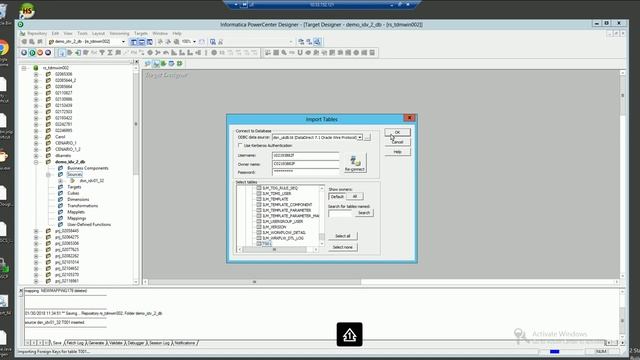Click the Sigma aggregator toolbar icon
This screenshot has width=640, height=360.
coord(110,53)
